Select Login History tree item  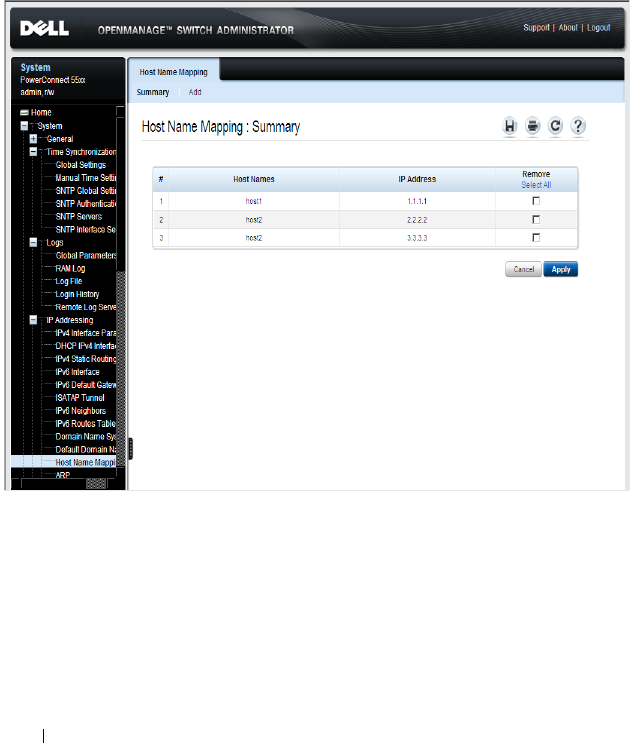click(77, 294)
